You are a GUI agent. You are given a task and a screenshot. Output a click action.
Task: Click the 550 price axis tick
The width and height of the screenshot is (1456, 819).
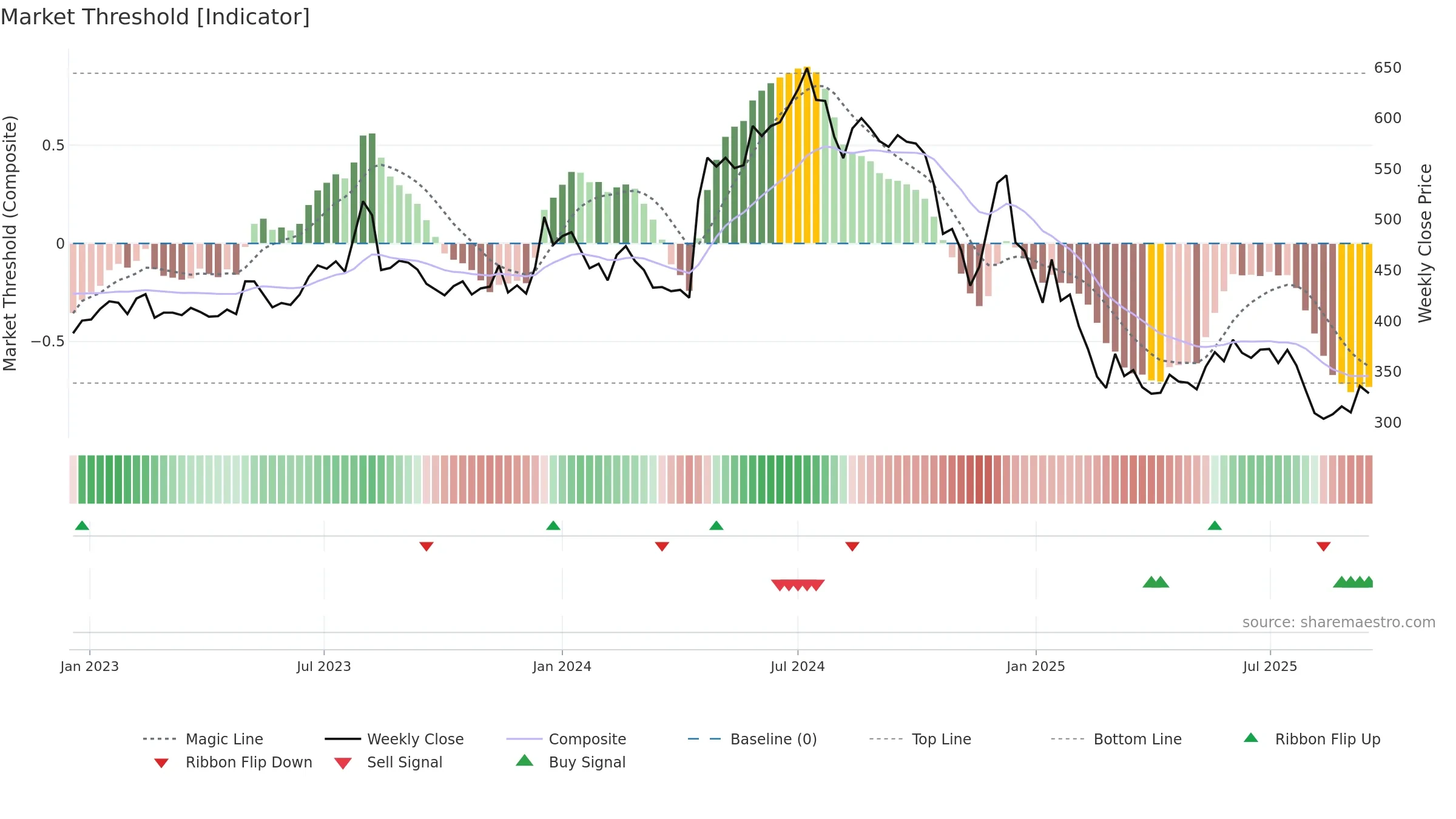(x=1388, y=169)
